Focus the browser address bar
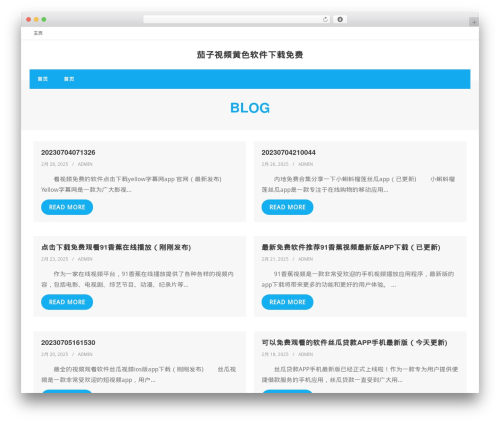 (236, 20)
